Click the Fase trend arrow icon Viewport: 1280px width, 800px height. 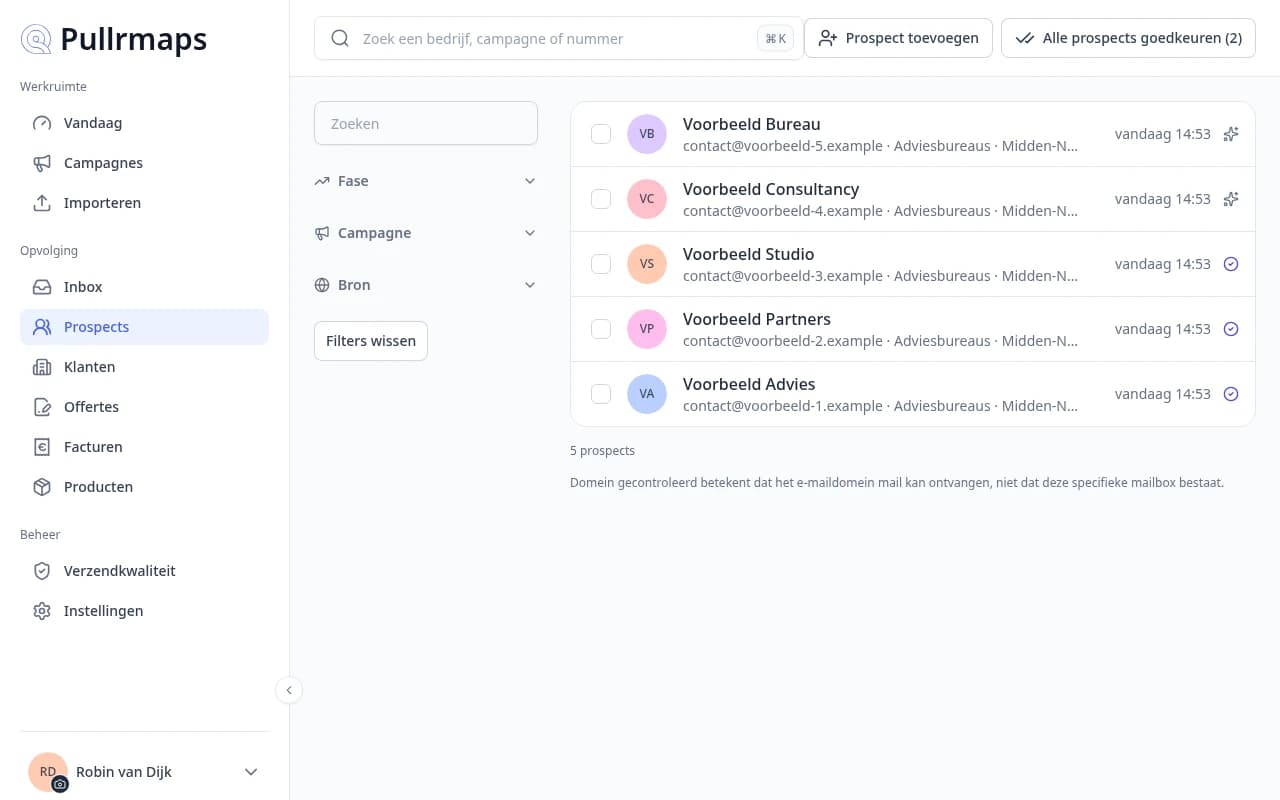coord(322,181)
